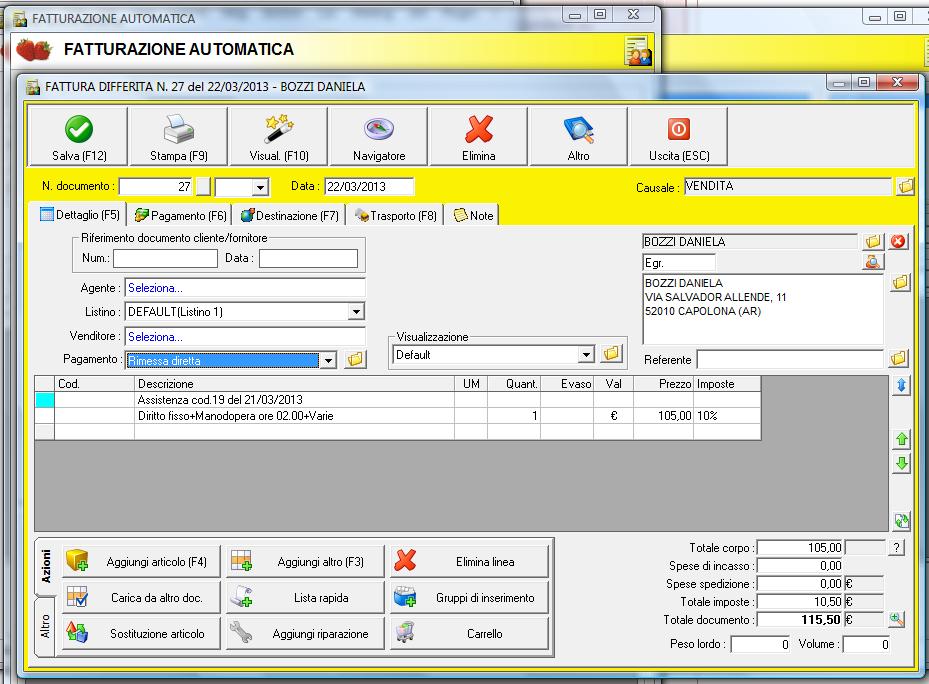Click the N. documento field showing 27
The image size is (929, 684).
[156, 187]
